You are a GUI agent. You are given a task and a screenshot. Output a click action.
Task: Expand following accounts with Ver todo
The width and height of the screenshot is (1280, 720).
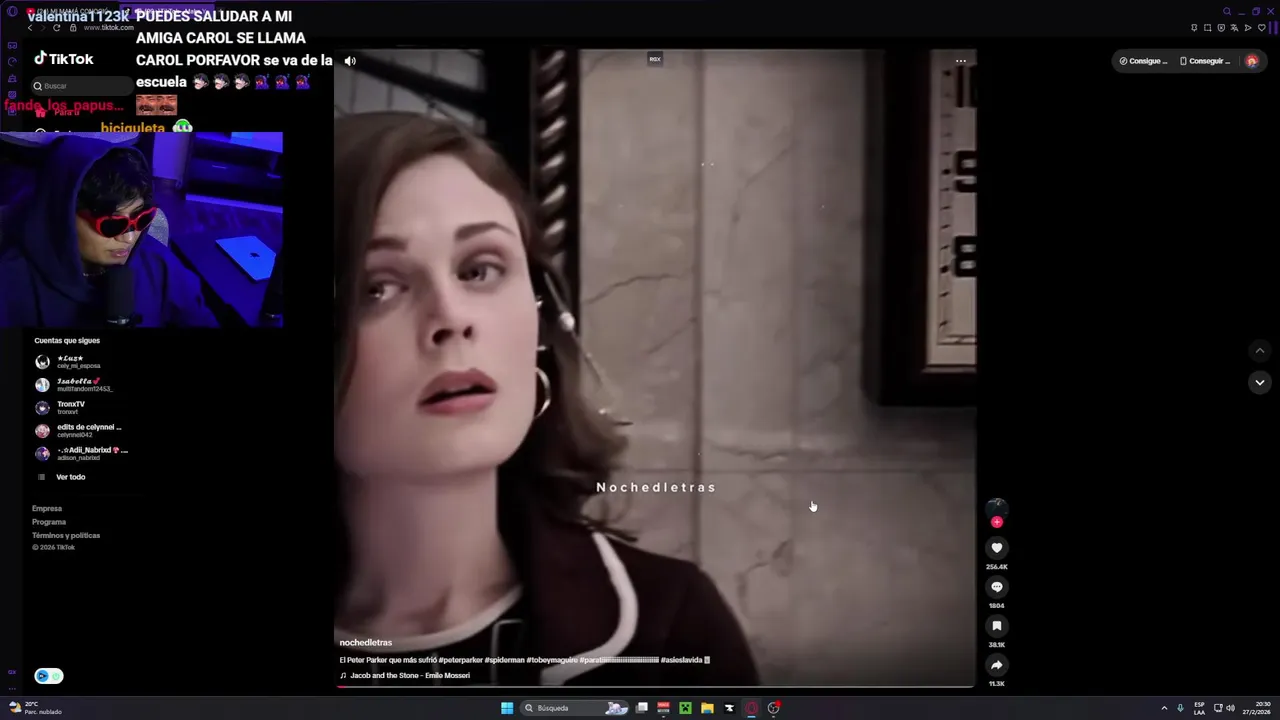coord(70,477)
